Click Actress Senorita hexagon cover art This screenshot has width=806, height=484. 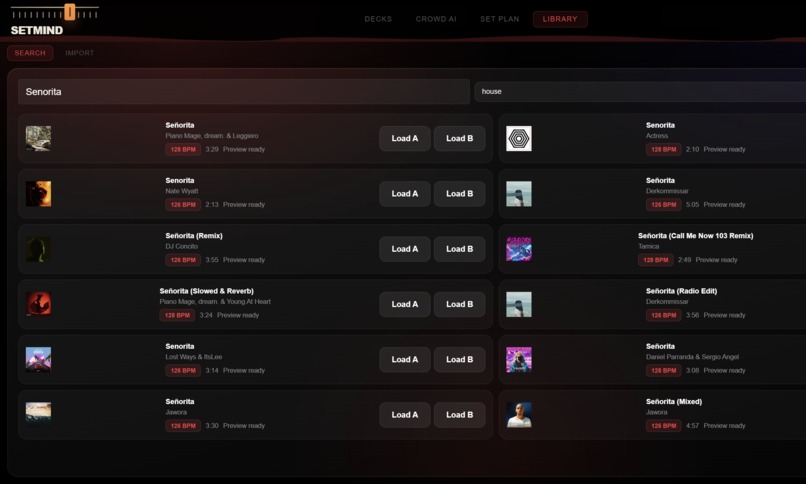point(519,138)
